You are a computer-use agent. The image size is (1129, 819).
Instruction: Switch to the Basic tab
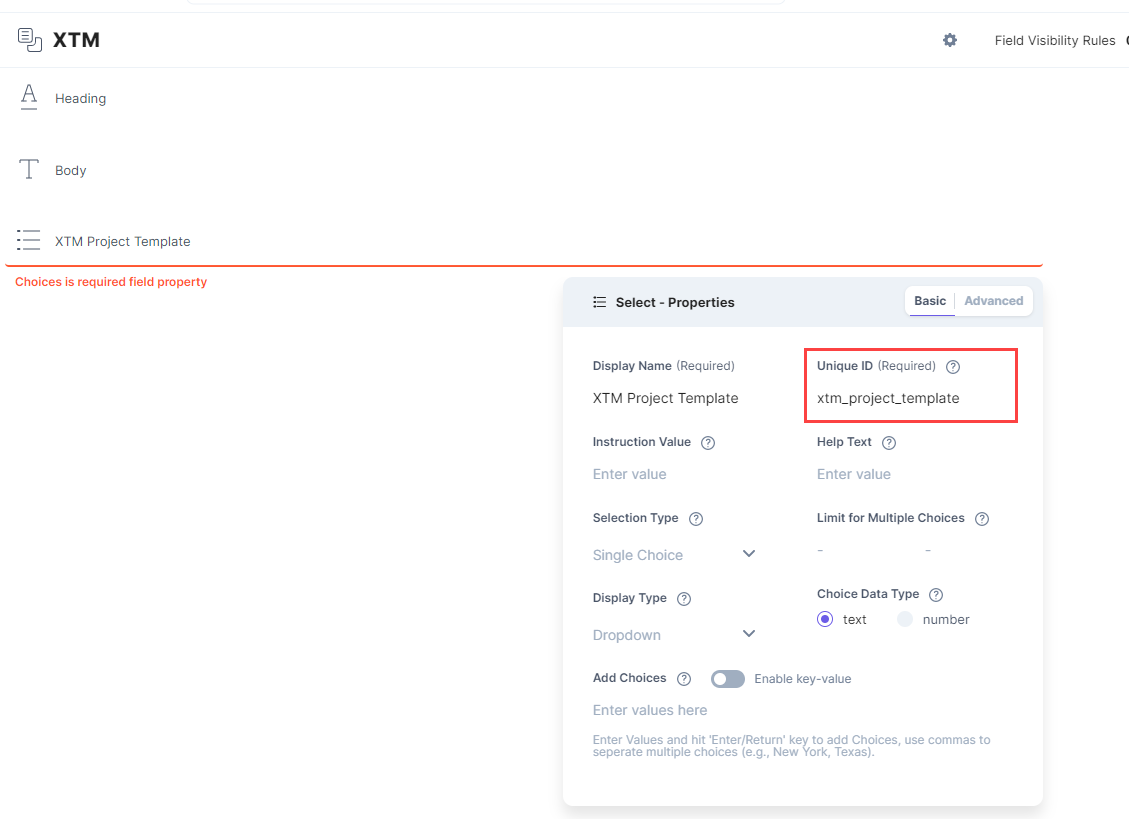[930, 301]
